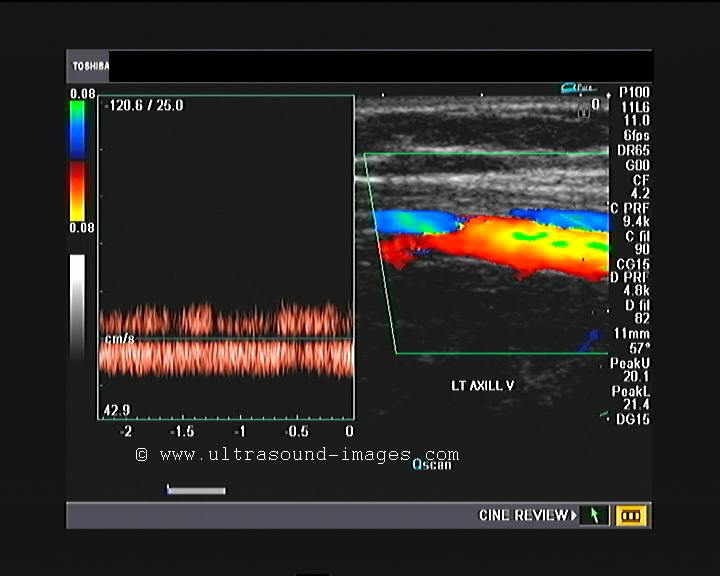Click the LT AXILL V annotation label
The width and height of the screenshot is (720, 576).
pyautogui.click(x=482, y=385)
